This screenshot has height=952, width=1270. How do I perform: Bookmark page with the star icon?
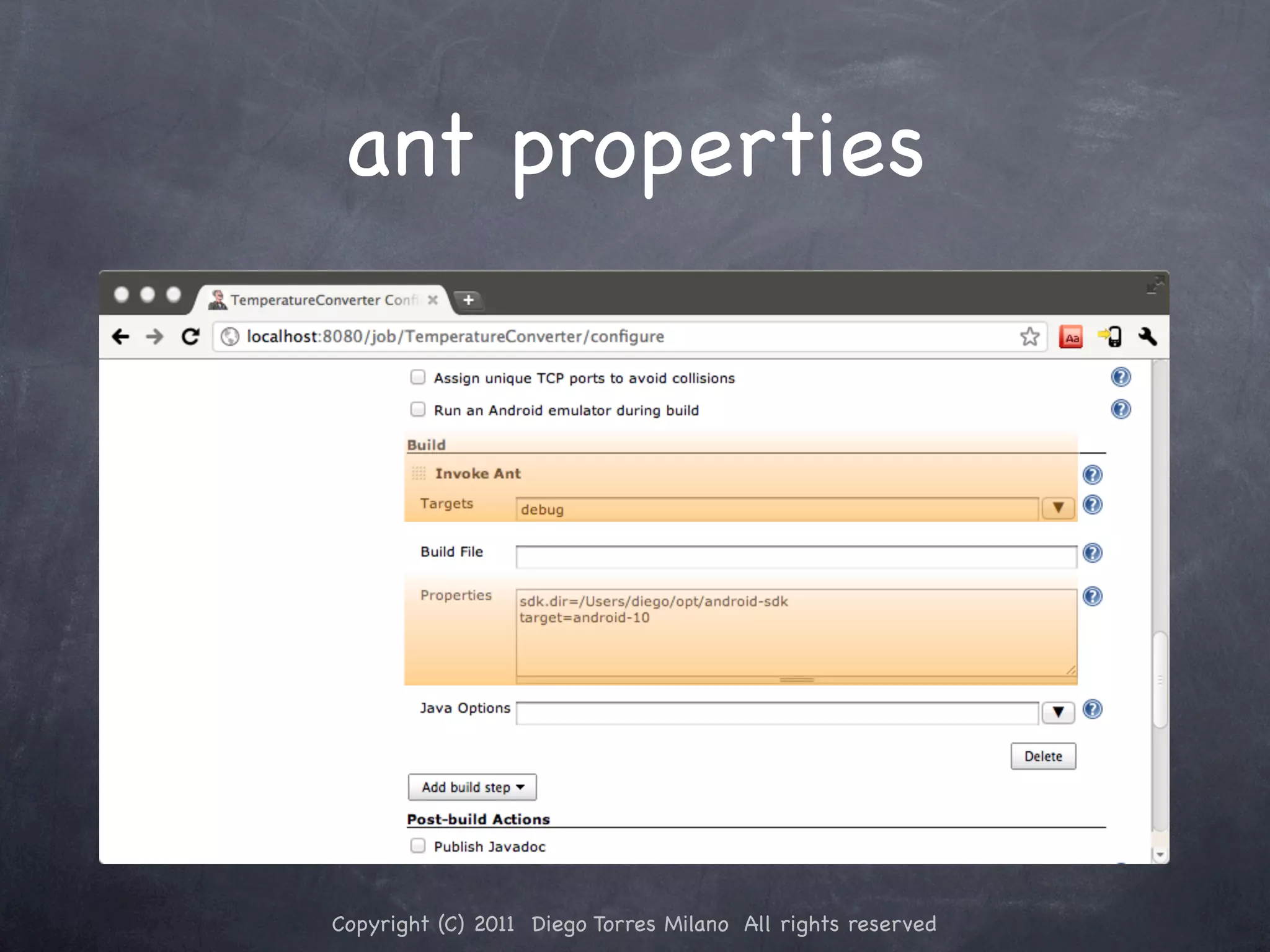pyautogui.click(x=1029, y=337)
